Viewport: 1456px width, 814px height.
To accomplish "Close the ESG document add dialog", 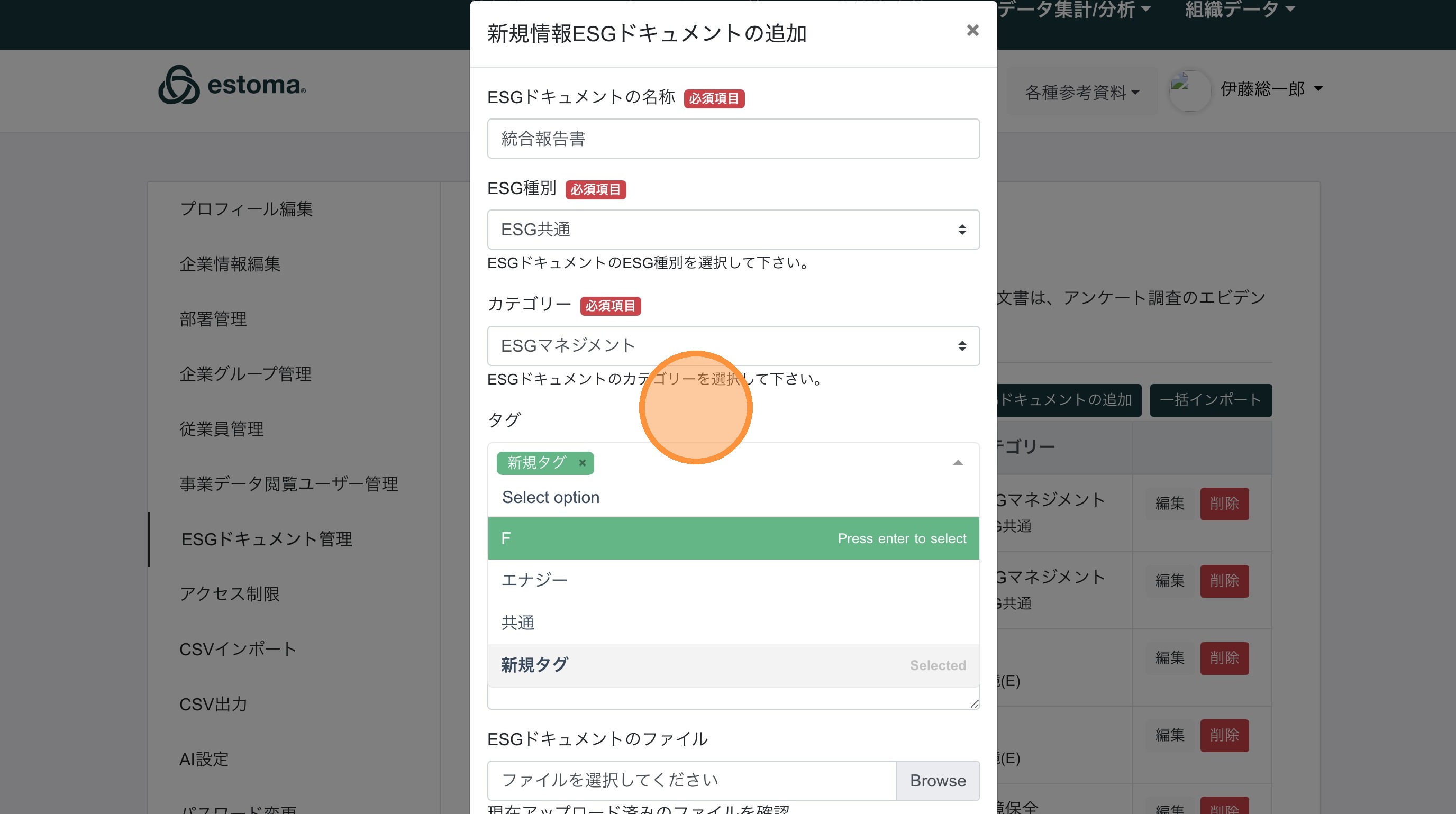I will click(972, 31).
